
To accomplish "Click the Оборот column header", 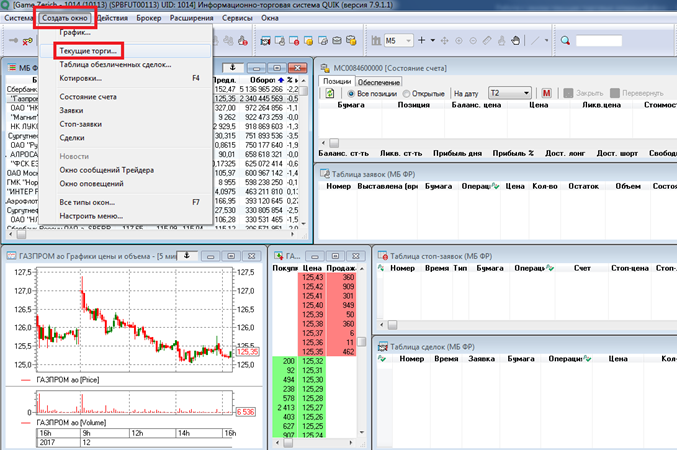I will click(262, 80).
